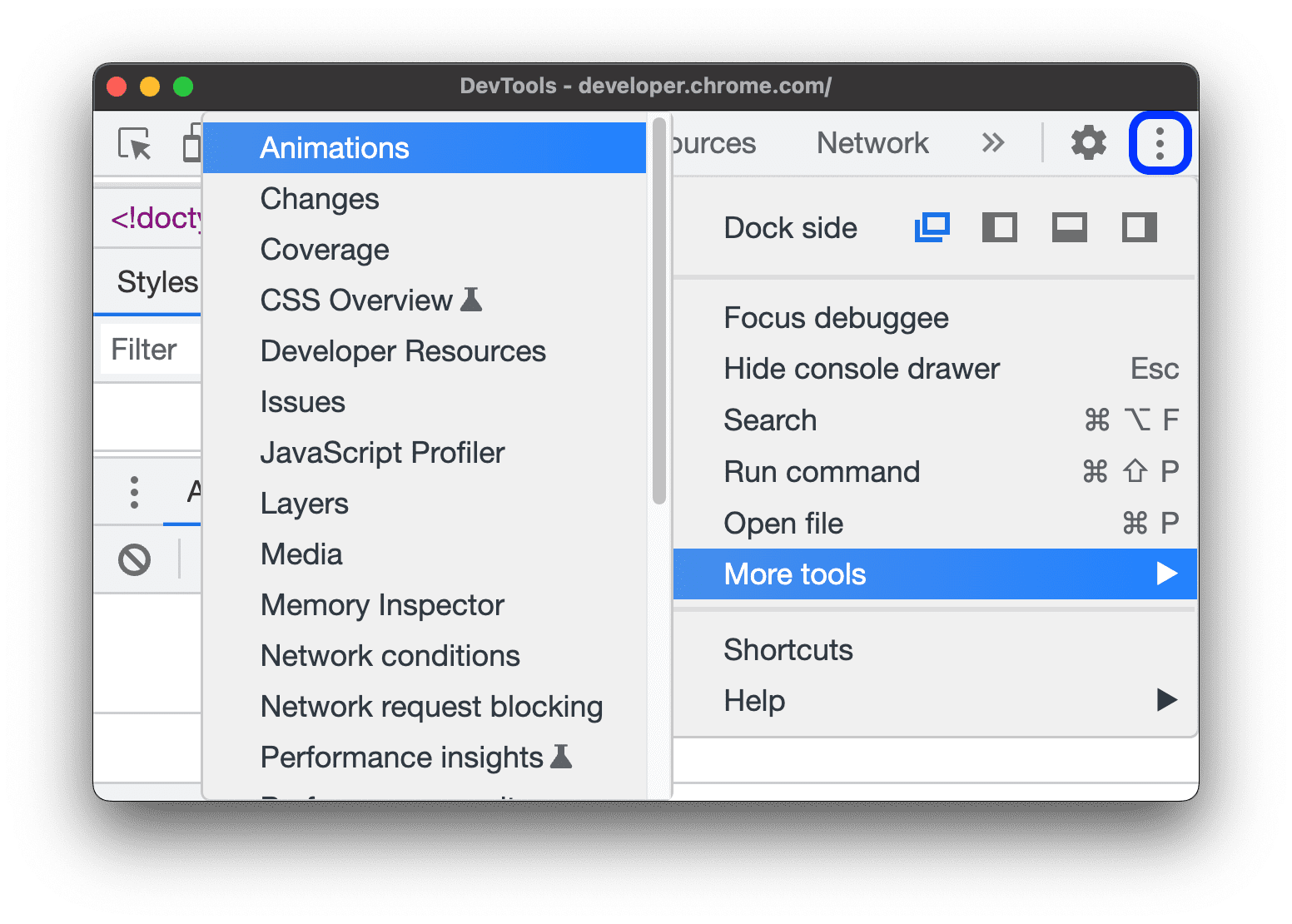
Task: Click the dock to bottom icon
Action: pos(1069,226)
